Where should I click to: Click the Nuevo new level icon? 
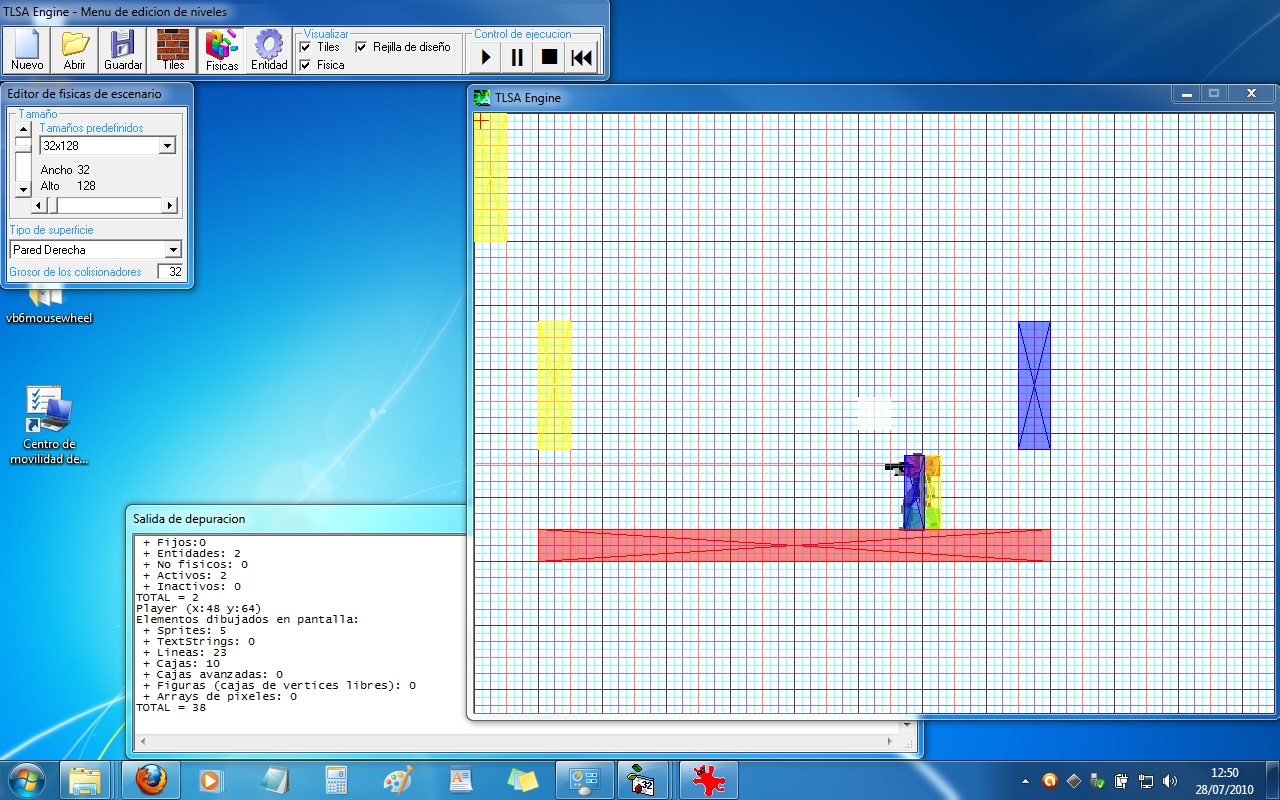pyautogui.click(x=27, y=50)
